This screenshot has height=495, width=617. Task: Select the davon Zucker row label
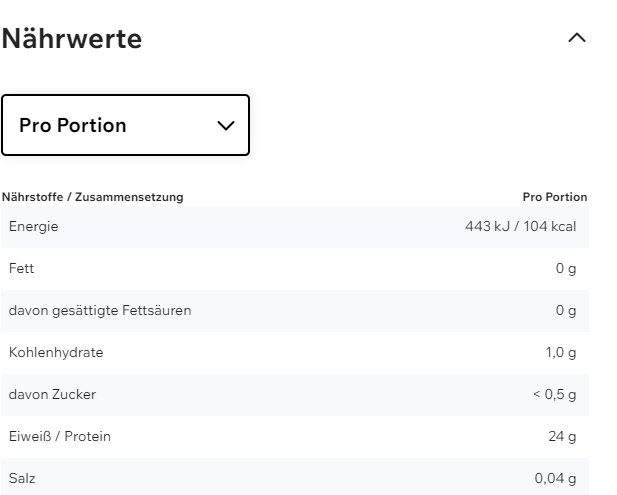pyautogui.click(x=52, y=395)
